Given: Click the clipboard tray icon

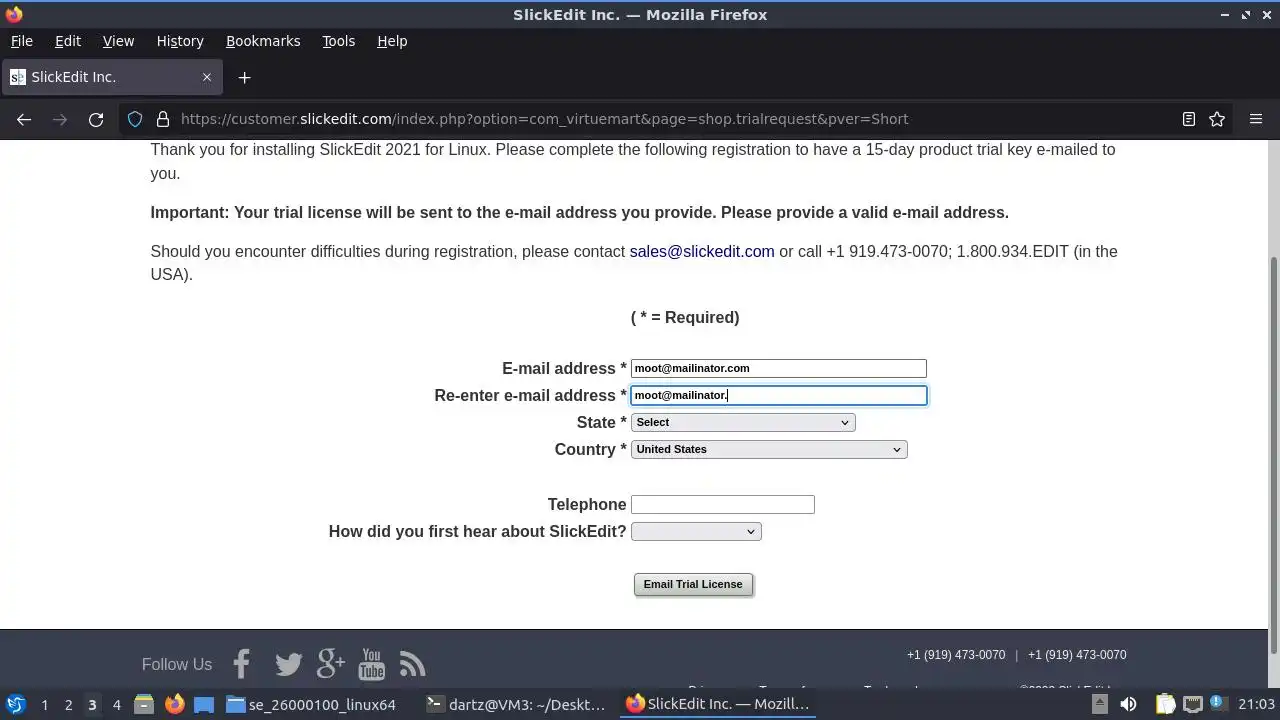Looking at the screenshot, I should [x=1166, y=705].
